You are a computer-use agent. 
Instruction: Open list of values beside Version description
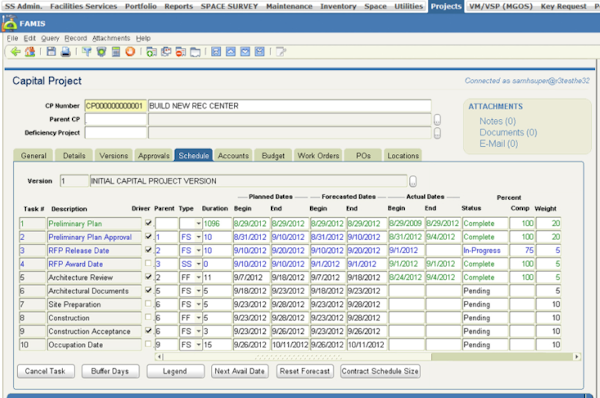coord(413,181)
